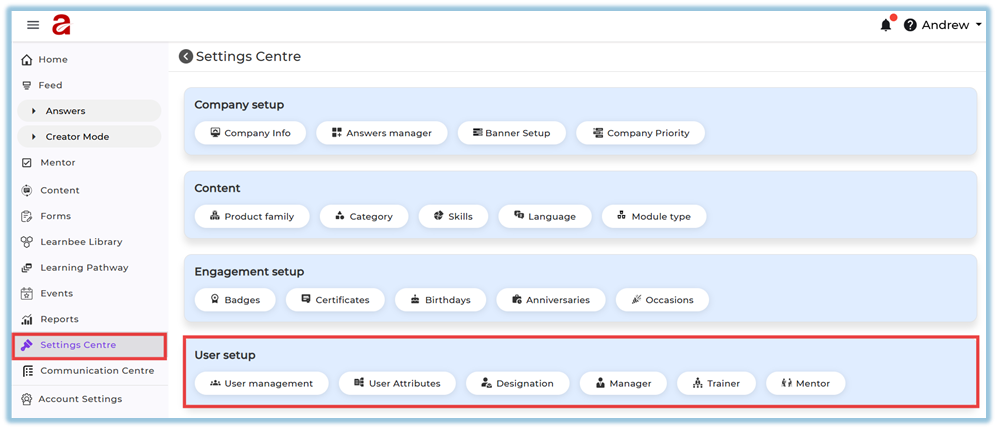This screenshot has width=997, height=429.
Task: Click the notification bell icon
Action: pos(885,25)
